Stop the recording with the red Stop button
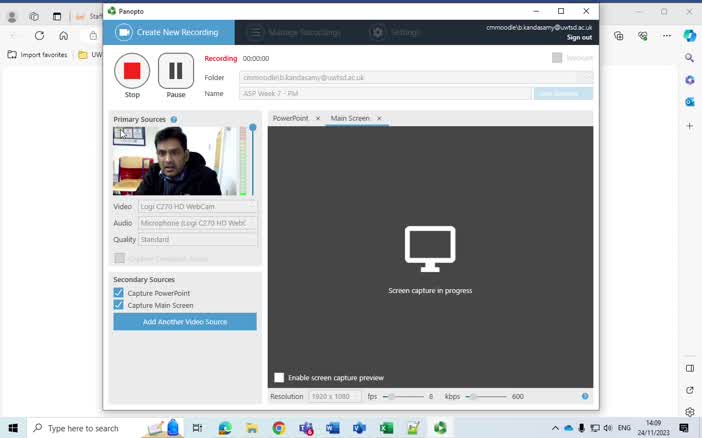Screen dimensions: 702x438 pos(132,71)
